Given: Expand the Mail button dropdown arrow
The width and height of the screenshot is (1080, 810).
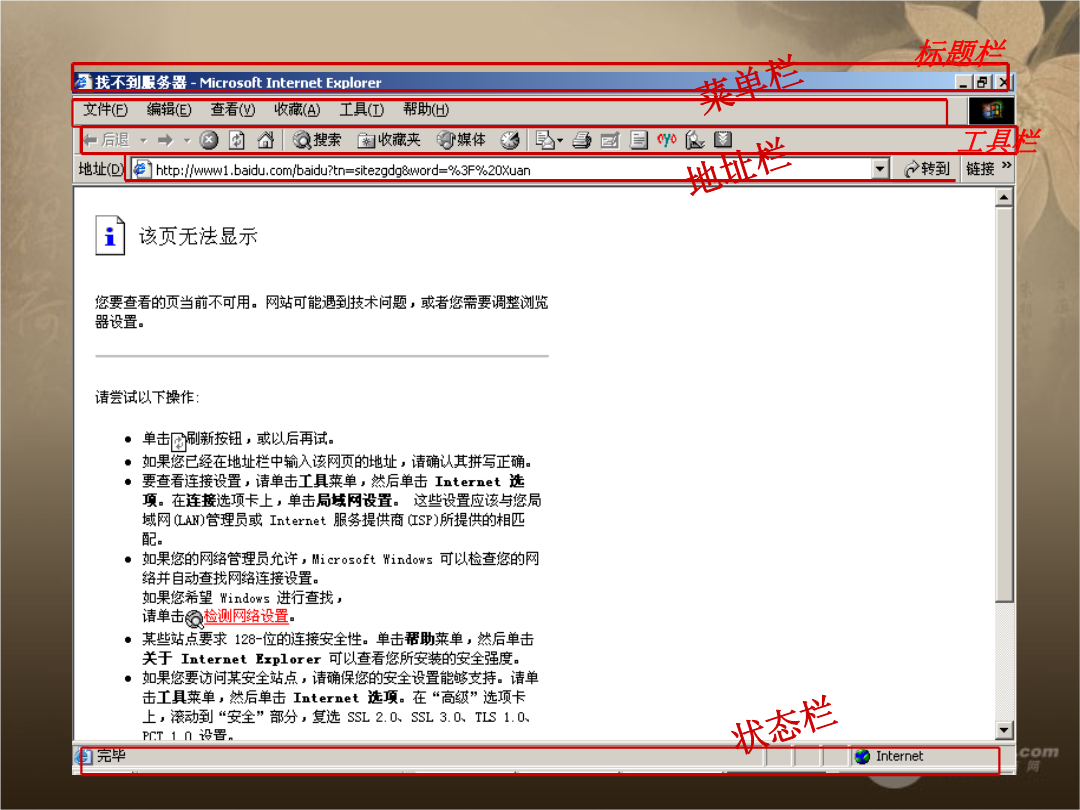Looking at the screenshot, I should point(560,141).
